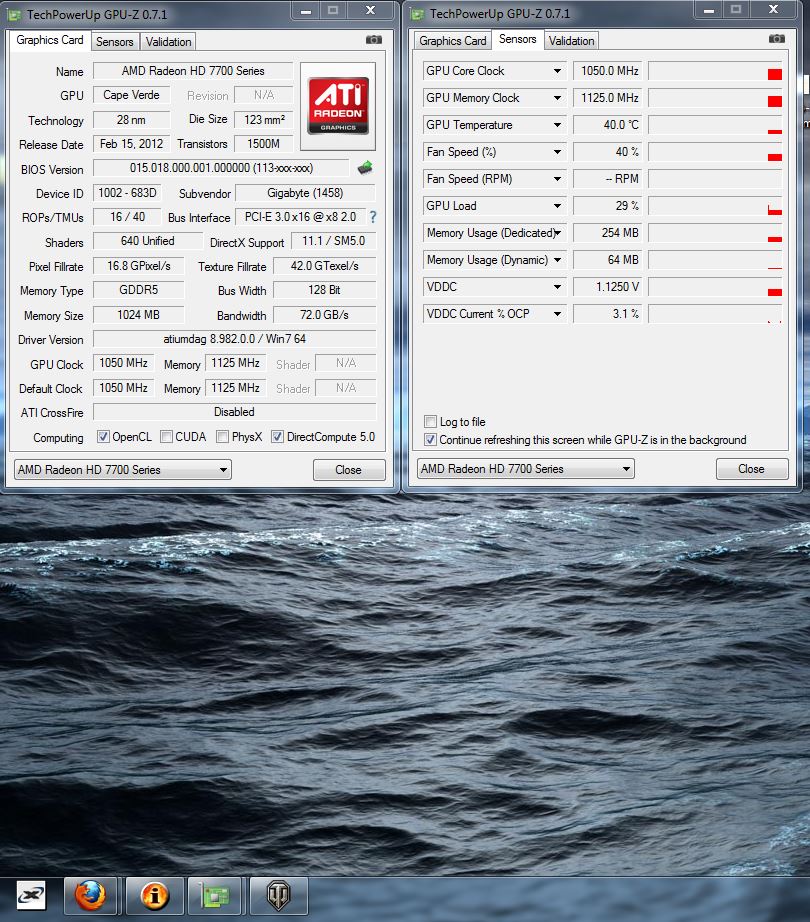Toggle the CUDA checkbox

coord(166,437)
